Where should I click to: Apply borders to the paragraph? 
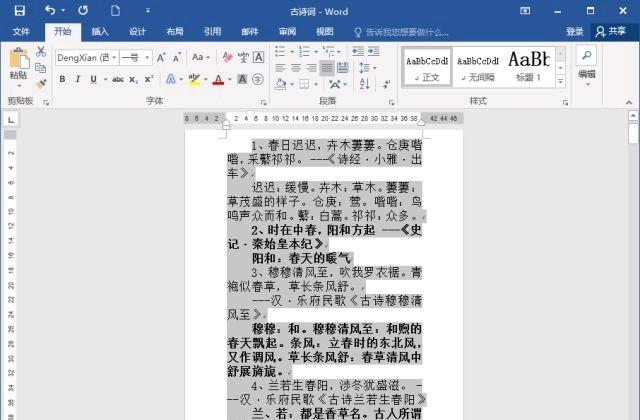(x=304, y=84)
